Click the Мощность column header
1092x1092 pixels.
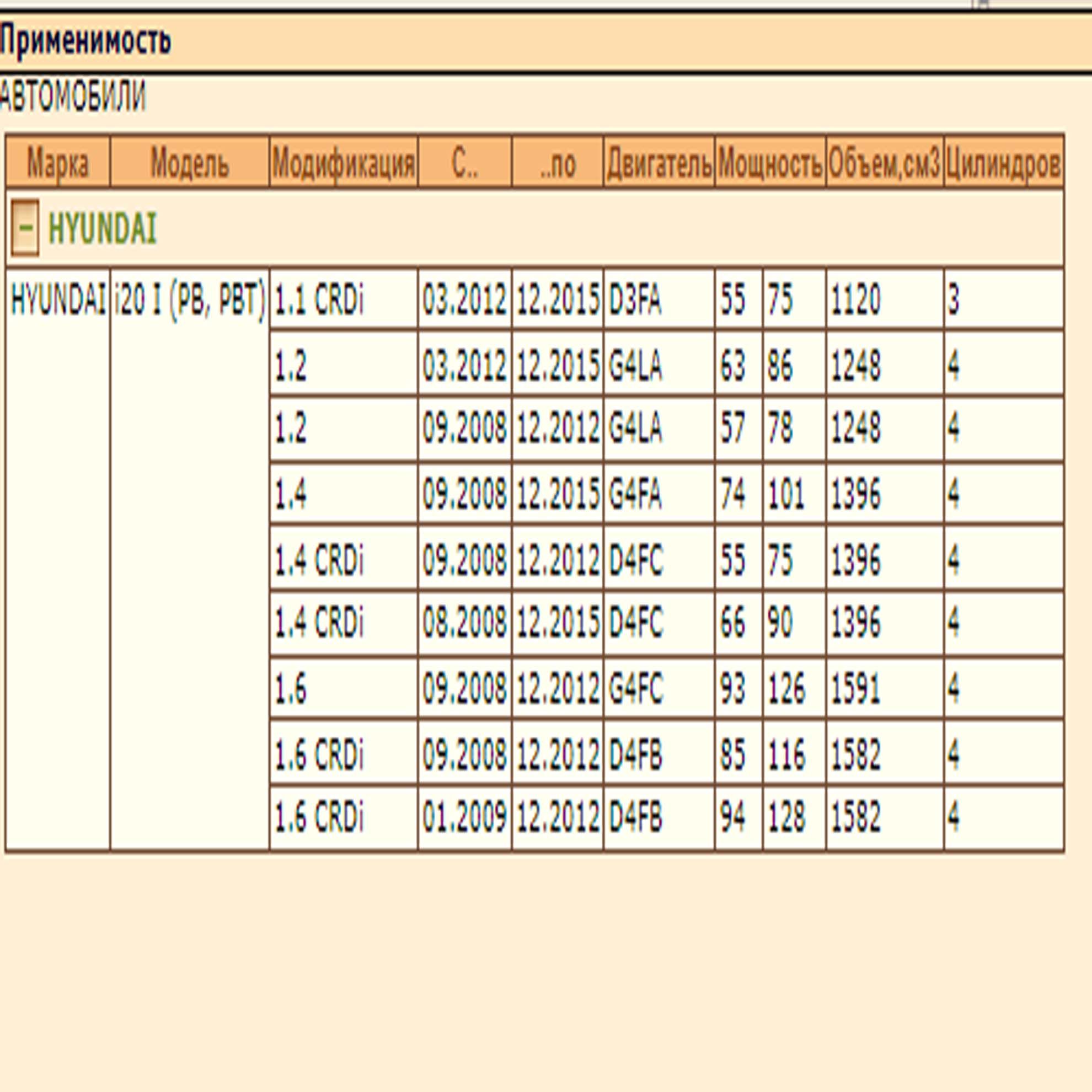[x=770, y=164]
